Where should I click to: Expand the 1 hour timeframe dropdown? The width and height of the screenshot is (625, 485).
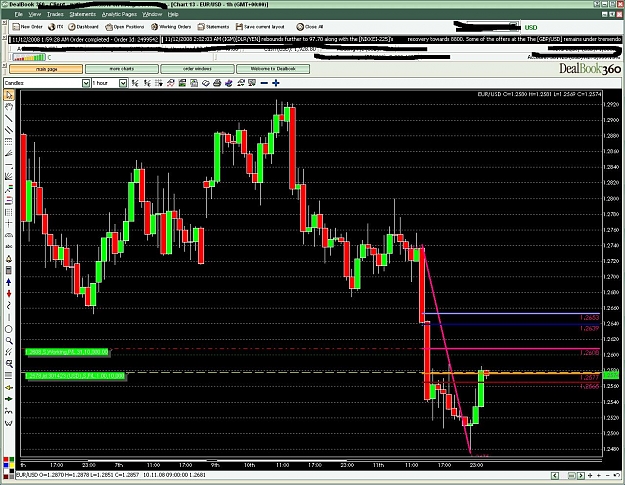pos(123,83)
